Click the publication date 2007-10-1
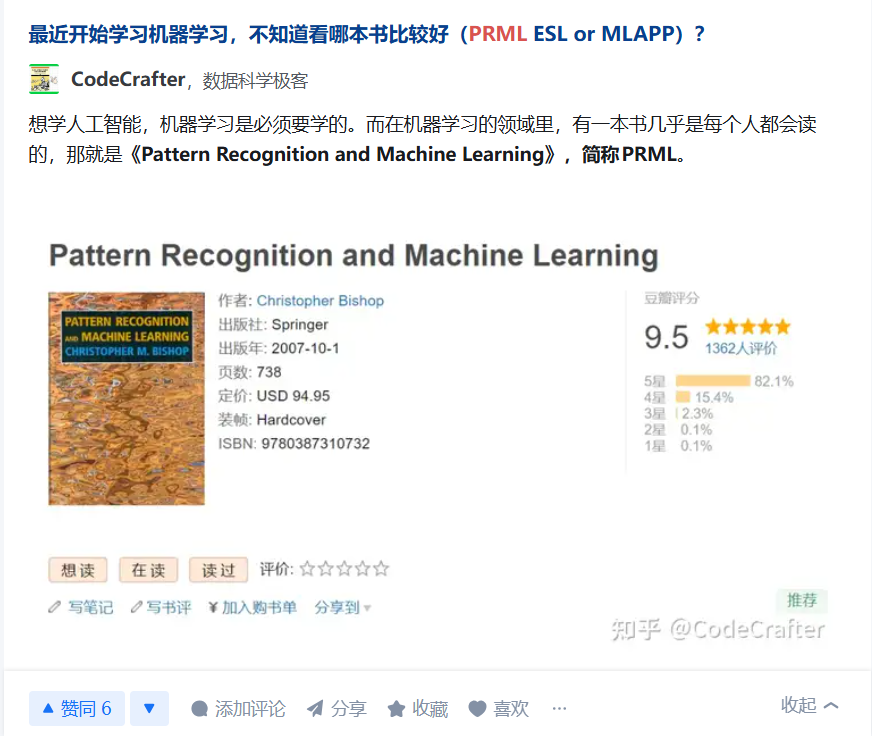Image resolution: width=872 pixels, height=736 pixels. [305, 348]
